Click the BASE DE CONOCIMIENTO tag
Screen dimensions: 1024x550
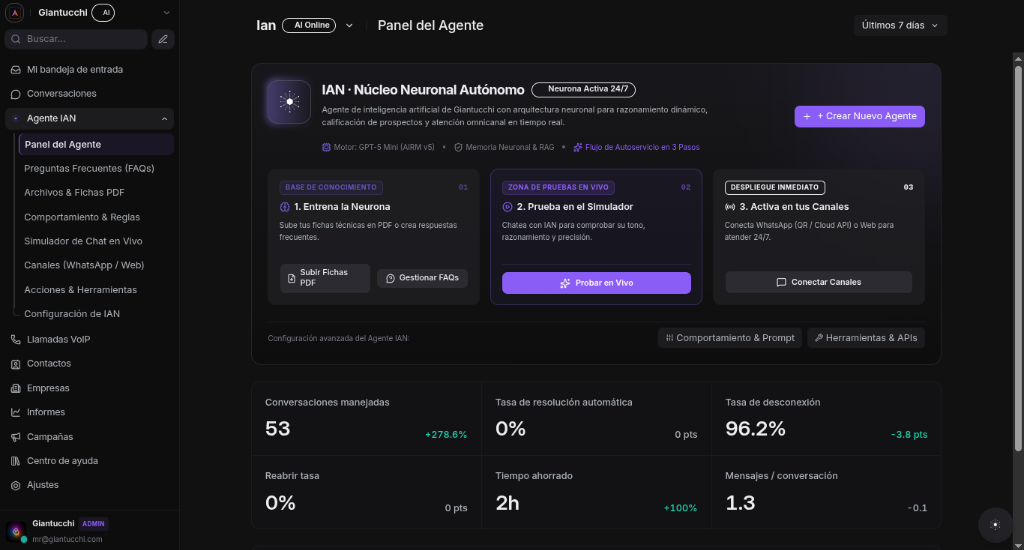point(330,187)
